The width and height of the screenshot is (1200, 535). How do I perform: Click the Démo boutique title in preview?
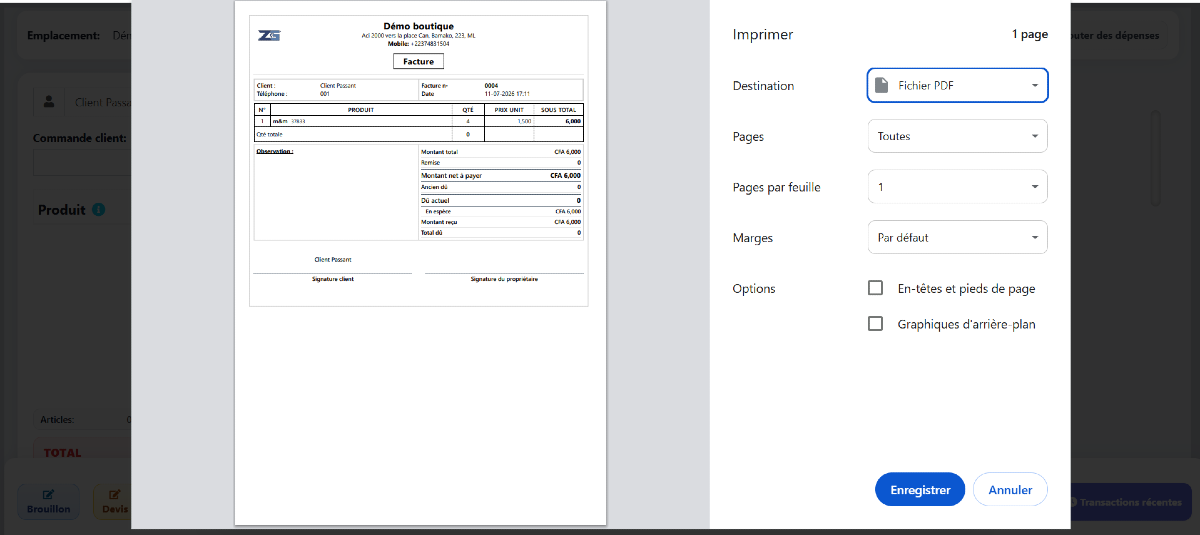click(418, 26)
